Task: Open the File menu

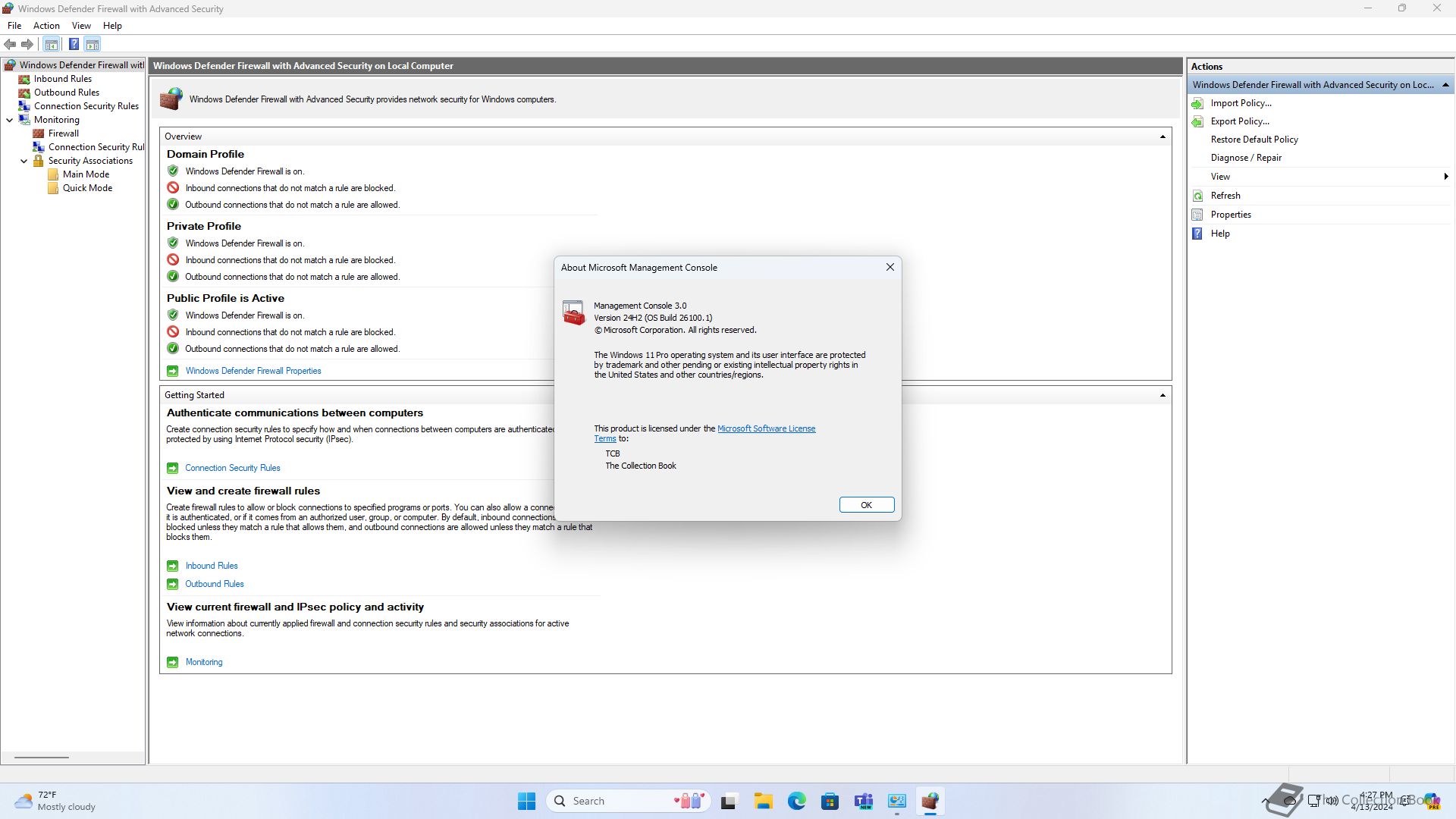Action: tap(14, 26)
